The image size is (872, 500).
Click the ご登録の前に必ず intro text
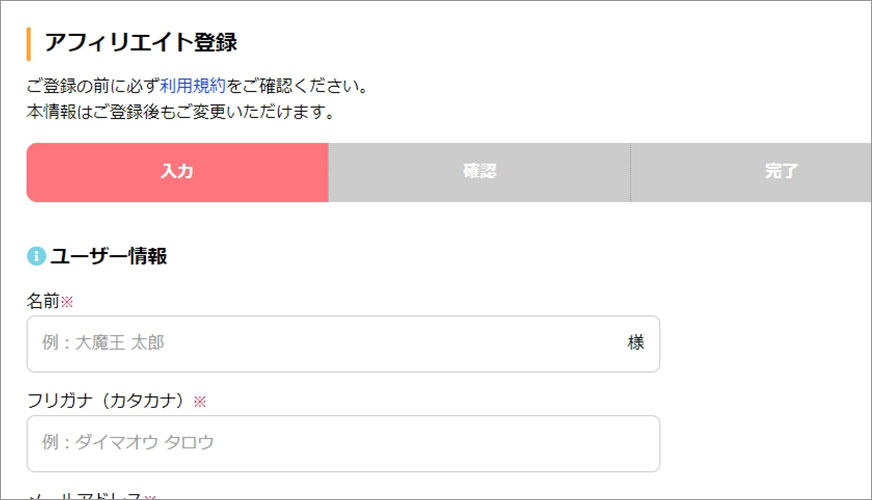pos(93,86)
